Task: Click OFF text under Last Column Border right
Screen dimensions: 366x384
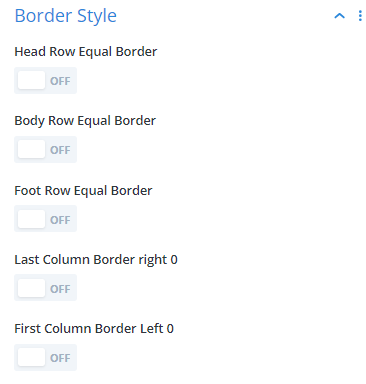Action: pos(60,289)
